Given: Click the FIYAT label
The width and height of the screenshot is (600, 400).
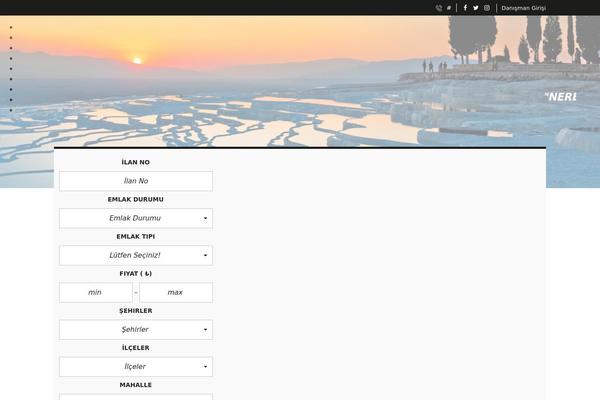Looking at the screenshot, I should click(x=135, y=273).
